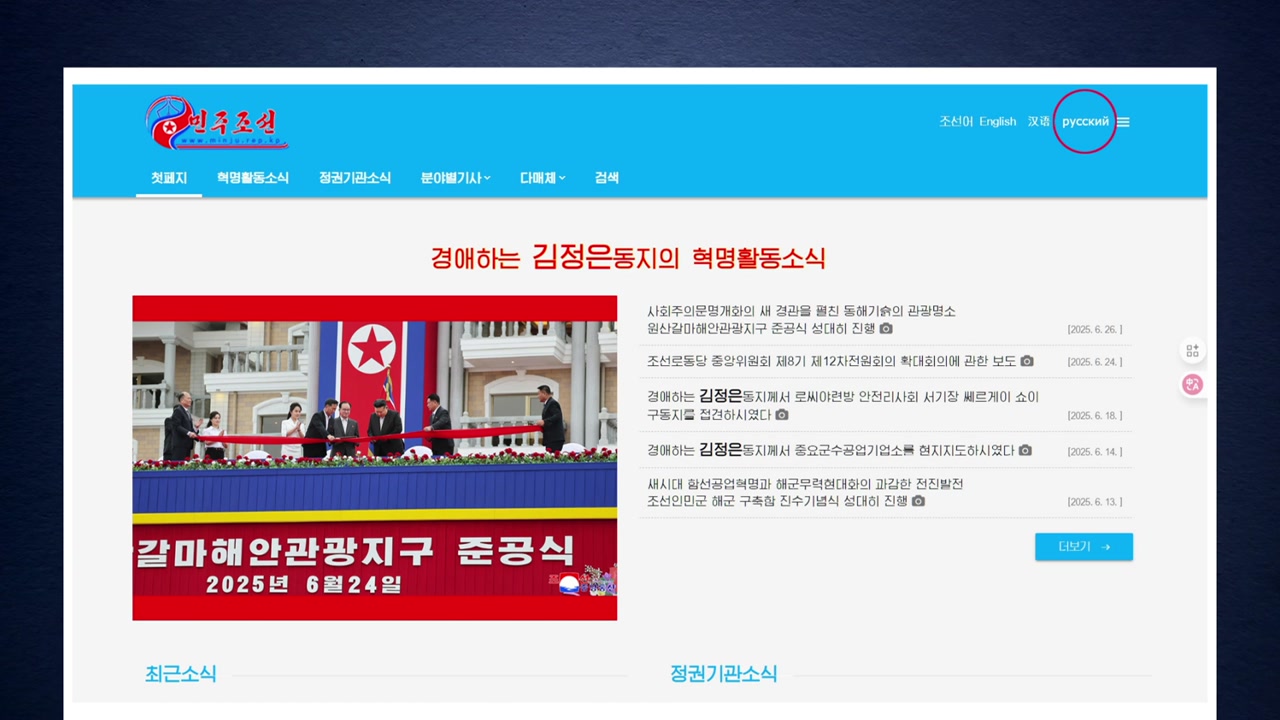Switch language to English
The width and height of the screenshot is (1280, 720).
click(x=997, y=122)
